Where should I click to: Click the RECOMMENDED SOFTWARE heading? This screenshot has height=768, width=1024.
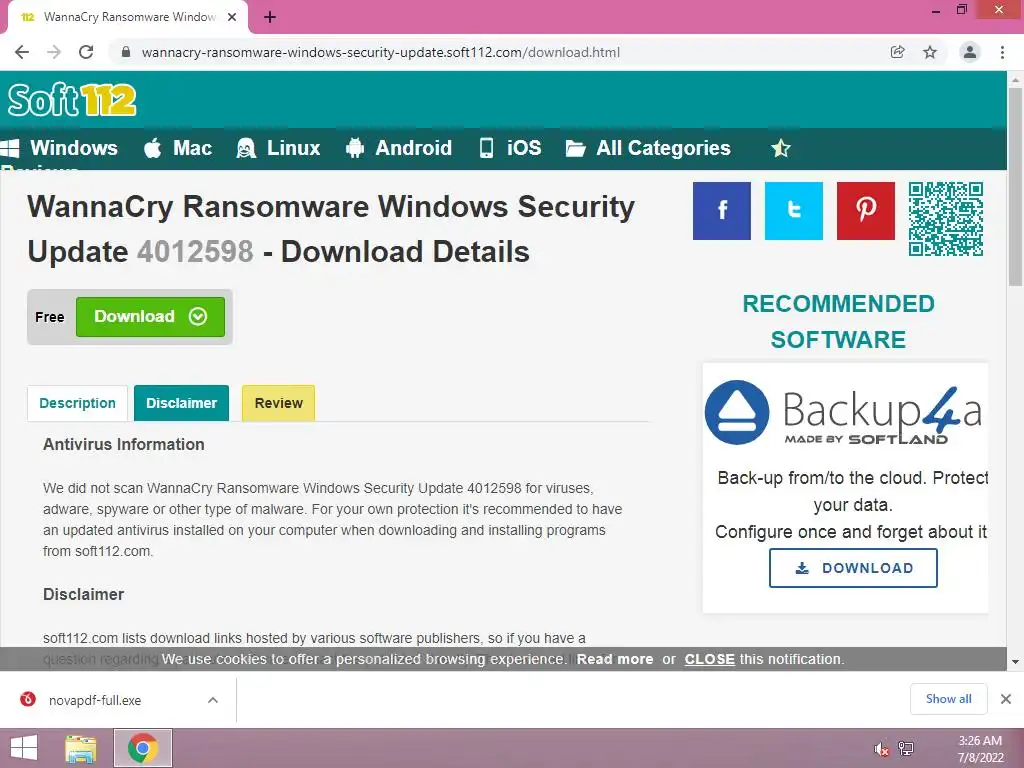click(839, 321)
